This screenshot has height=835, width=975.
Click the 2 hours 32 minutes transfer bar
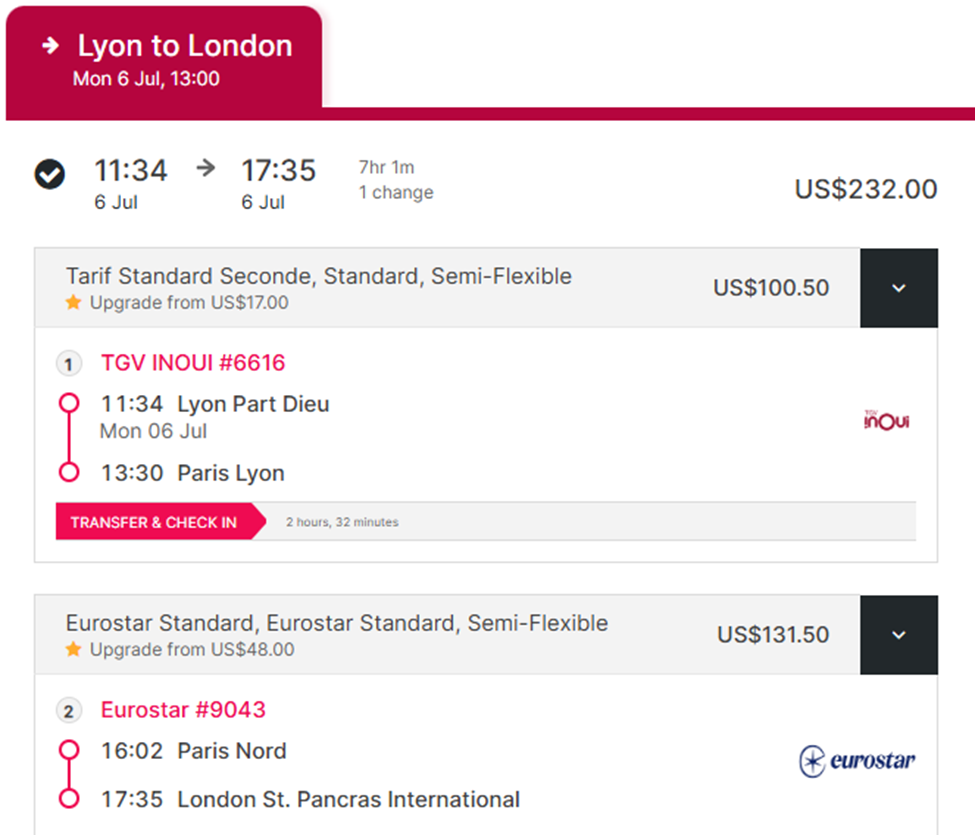(486, 522)
